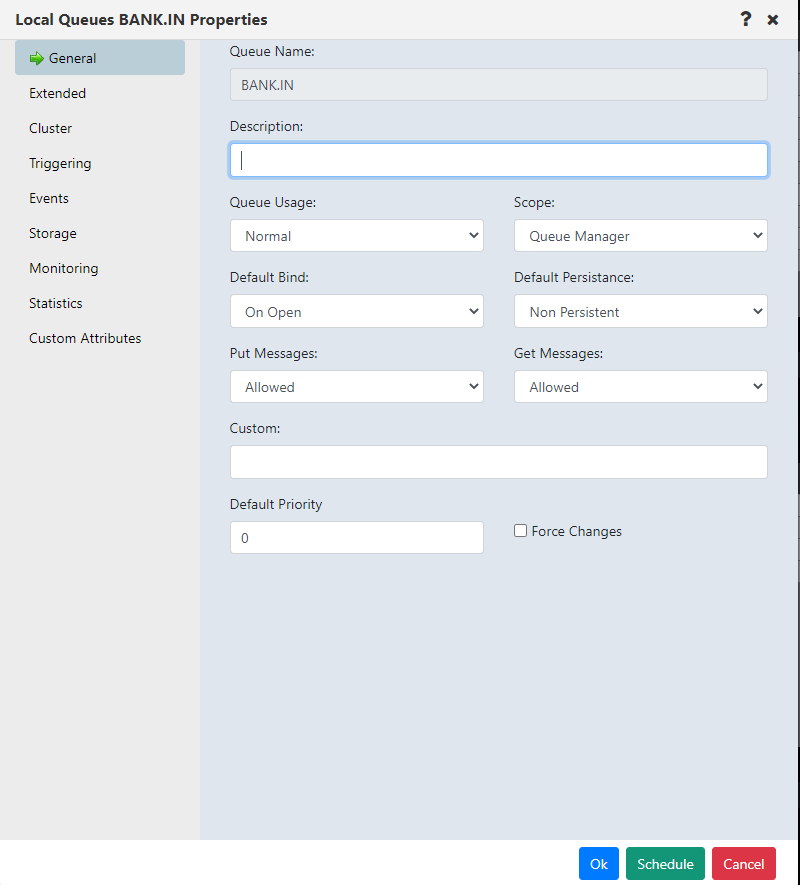Click the green arrow beside General
This screenshot has height=885, width=800.
click(37, 58)
